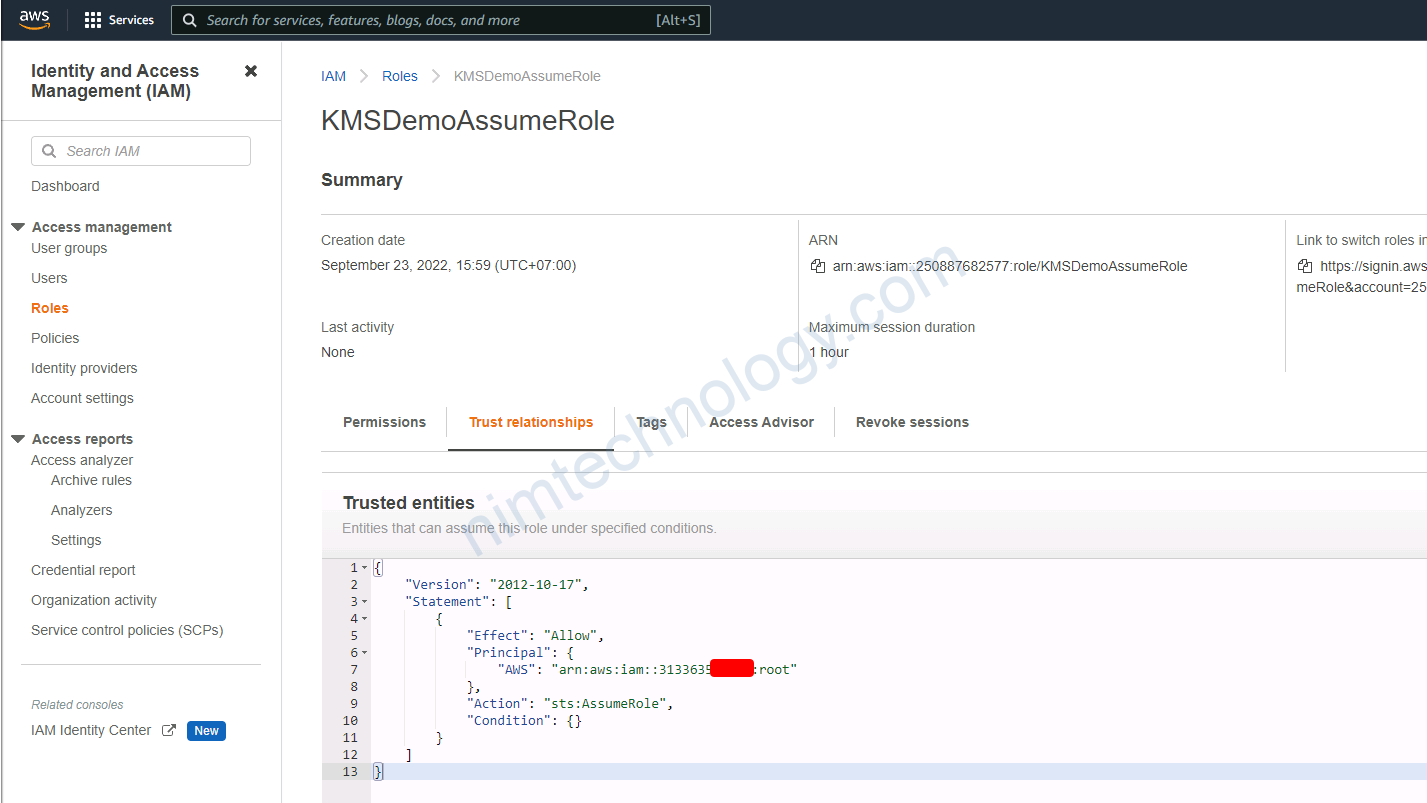Screen dimensions: 1427x803
Task: Fold the statement object at line 4
Action: coord(364,619)
